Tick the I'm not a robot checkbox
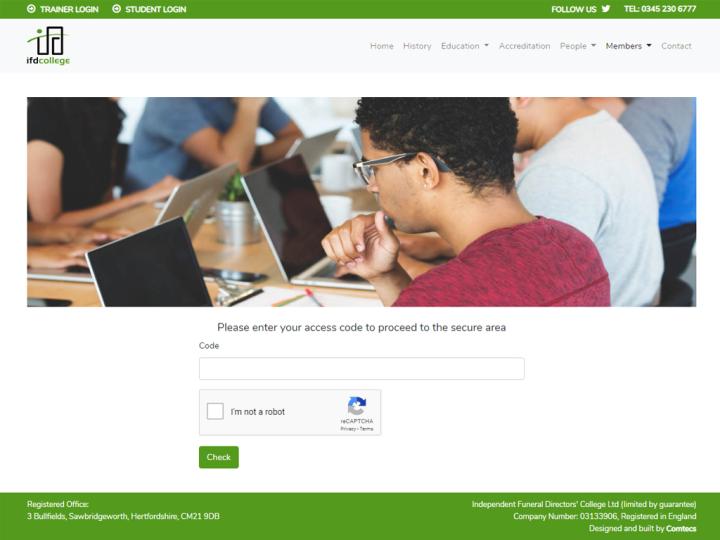 [215, 411]
